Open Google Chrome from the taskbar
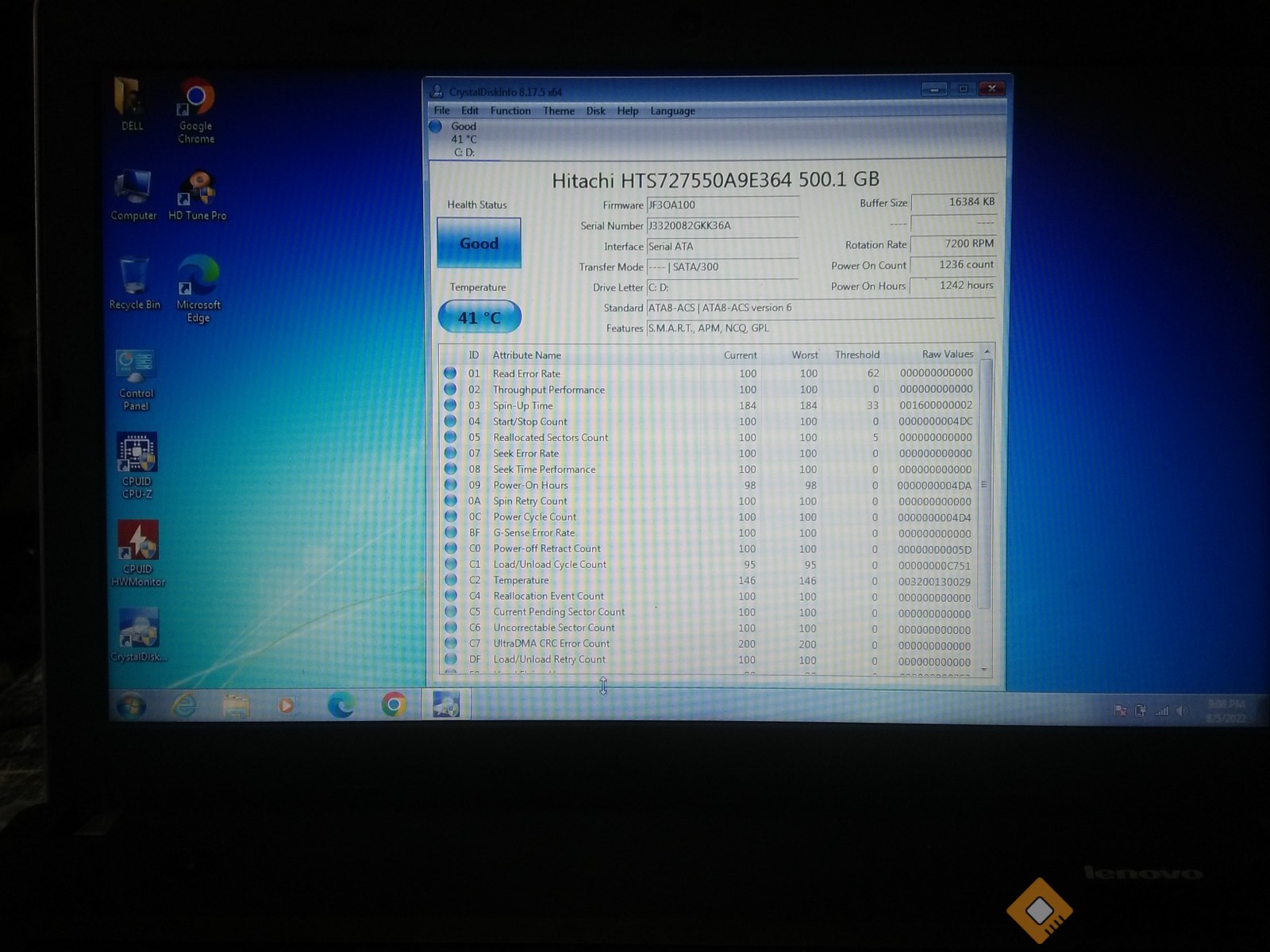The height and width of the screenshot is (952, 1270). (394, 704)
